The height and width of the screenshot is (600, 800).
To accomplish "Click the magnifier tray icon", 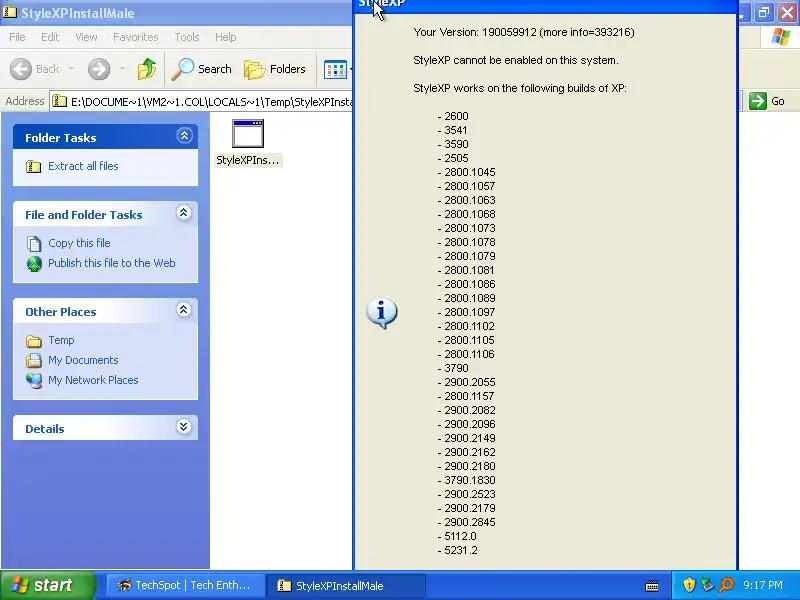I will click(x=726, y=585).
